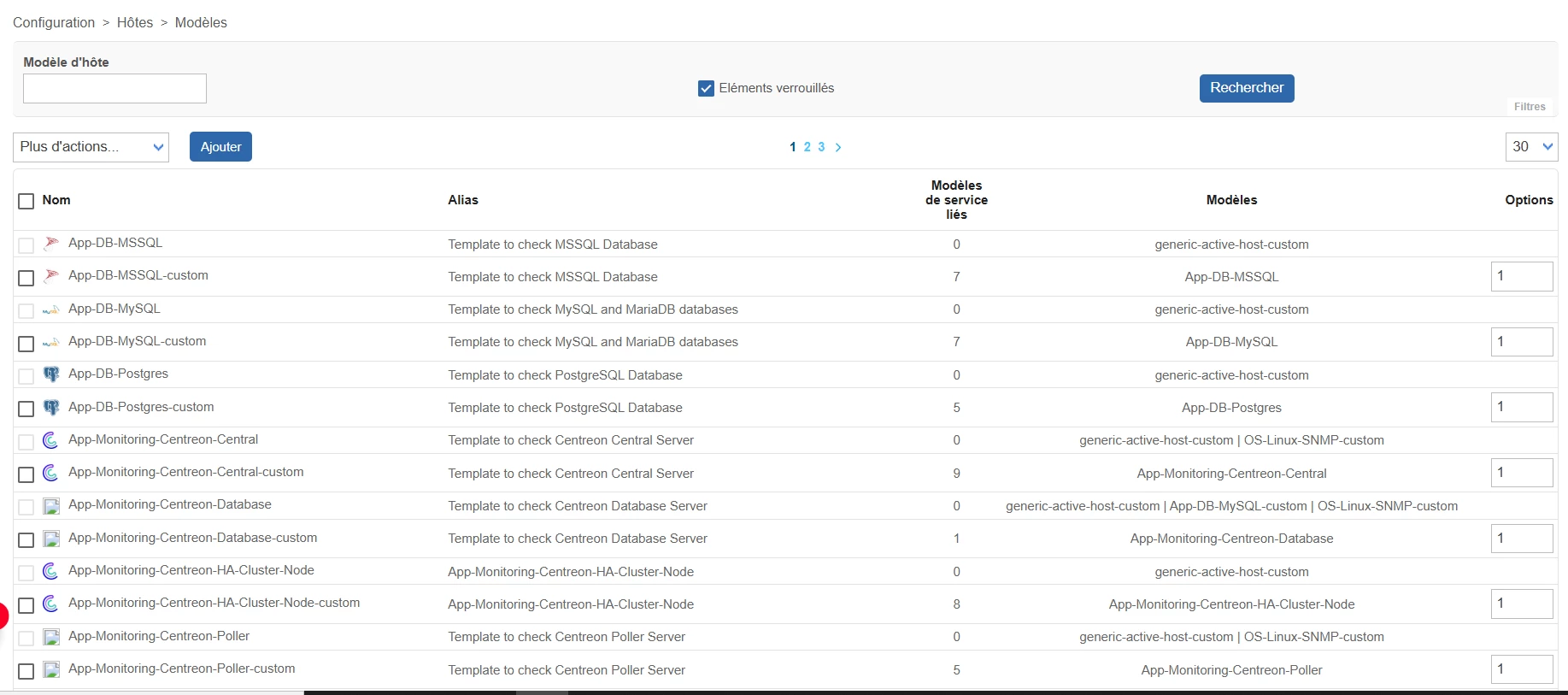This screenshot has width=1568, height=695.
Task: Click the App-DB-Postgres elephant icon
Action: point(51,374)
